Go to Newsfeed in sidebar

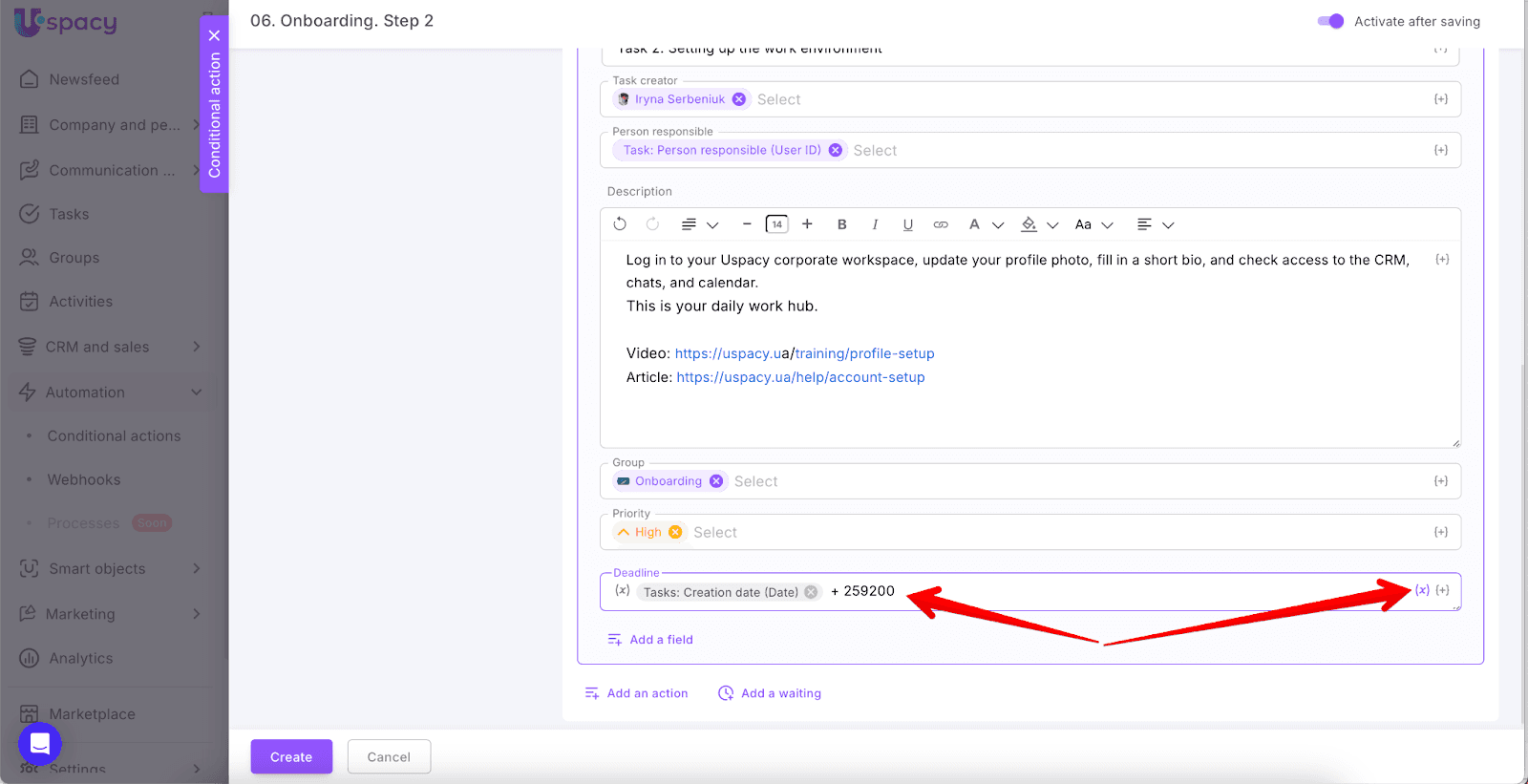(x=84, y=79)
